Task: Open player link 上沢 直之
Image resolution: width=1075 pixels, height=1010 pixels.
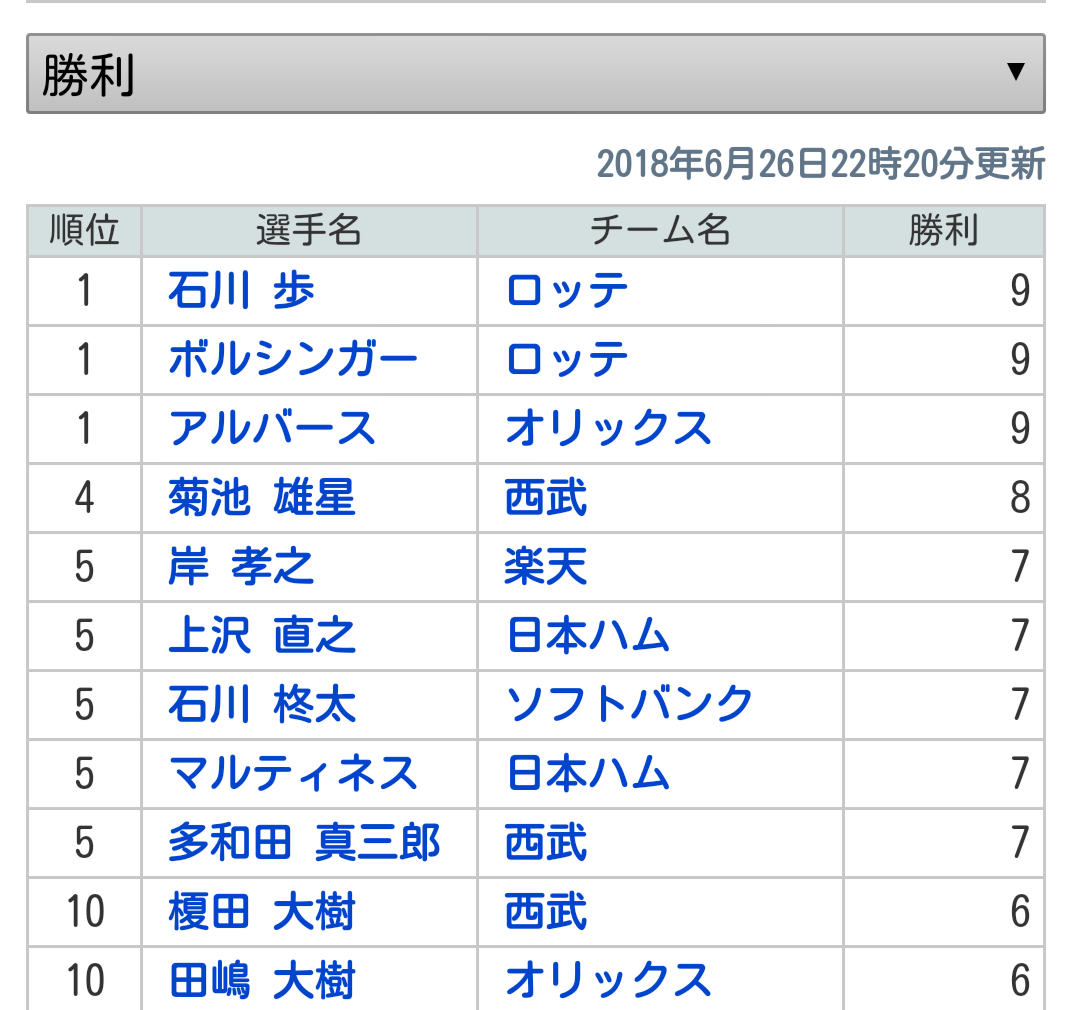Action: [262, 636]
